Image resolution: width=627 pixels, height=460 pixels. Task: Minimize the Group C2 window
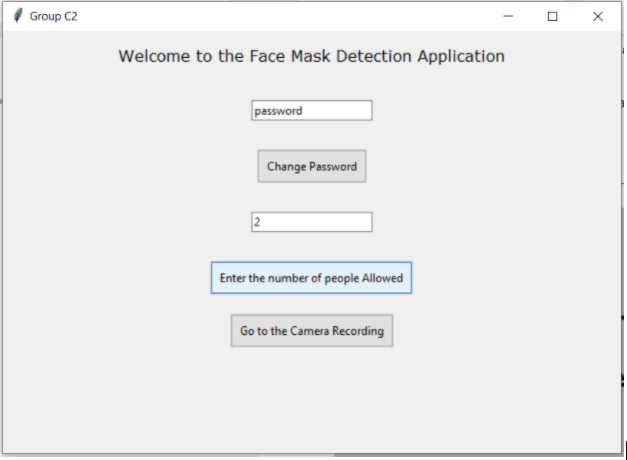[x=508, y=16]
